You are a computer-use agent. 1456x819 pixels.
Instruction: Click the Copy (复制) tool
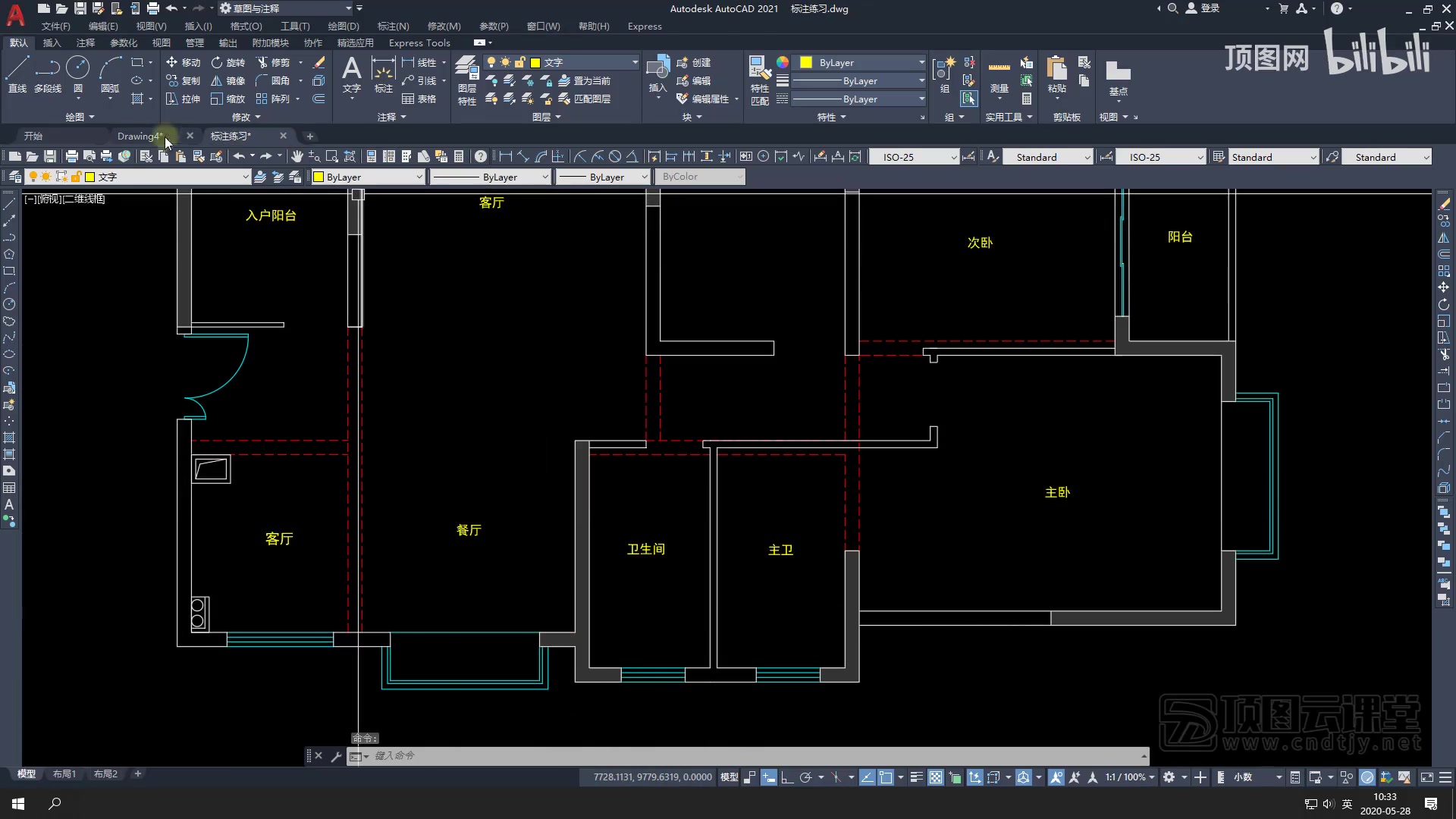pyautogui.click(x=183, y=80)
